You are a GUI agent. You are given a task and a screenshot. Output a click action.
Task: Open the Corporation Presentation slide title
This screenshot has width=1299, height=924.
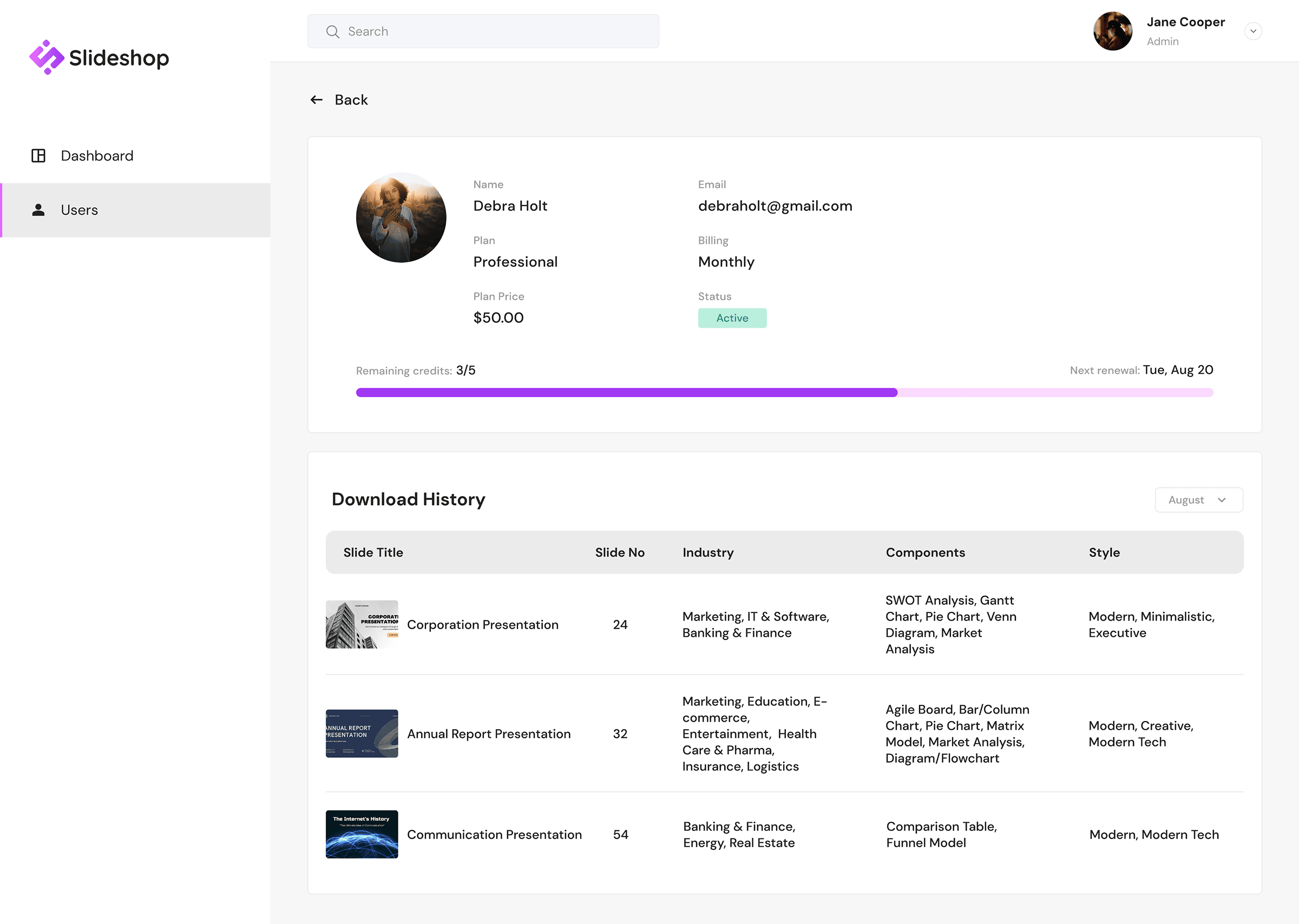[x=482, y=624]
